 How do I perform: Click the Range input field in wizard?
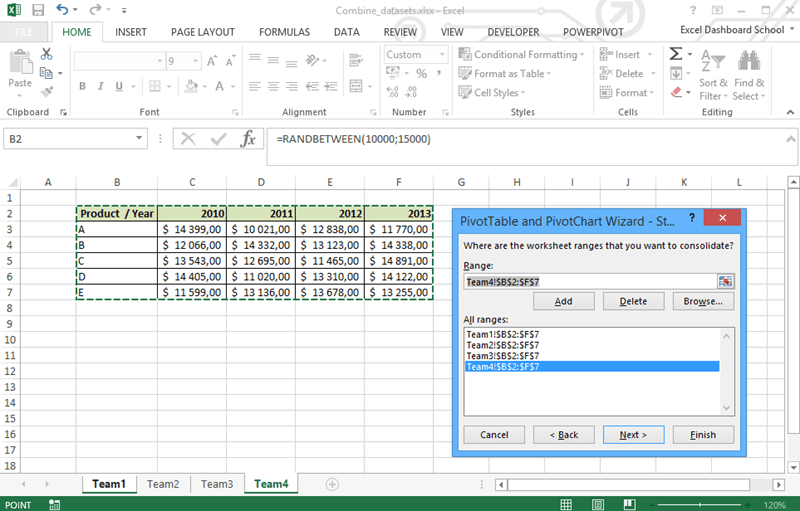pos(590,282)
